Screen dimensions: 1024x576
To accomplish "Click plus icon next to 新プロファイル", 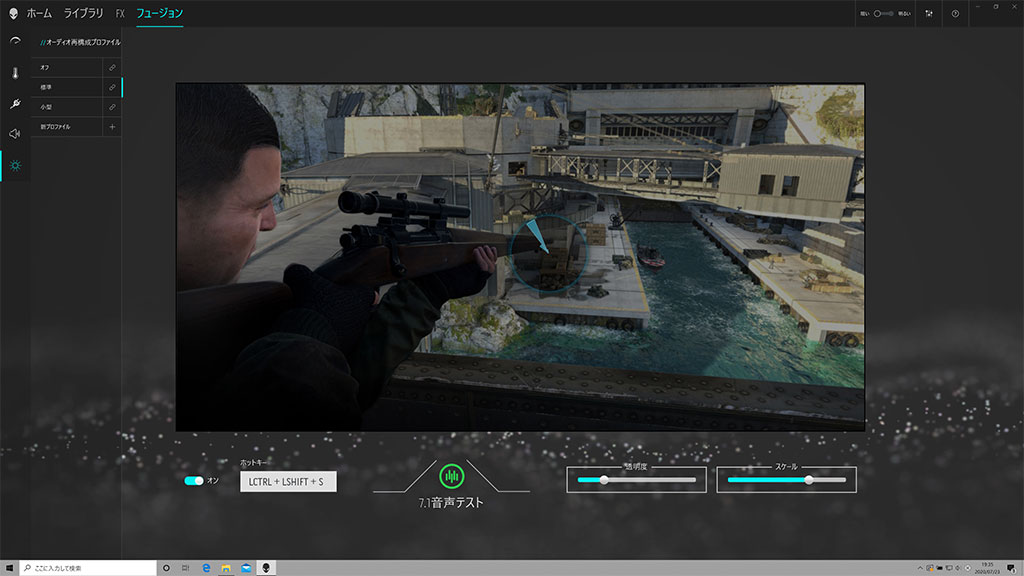I will 112,127.
